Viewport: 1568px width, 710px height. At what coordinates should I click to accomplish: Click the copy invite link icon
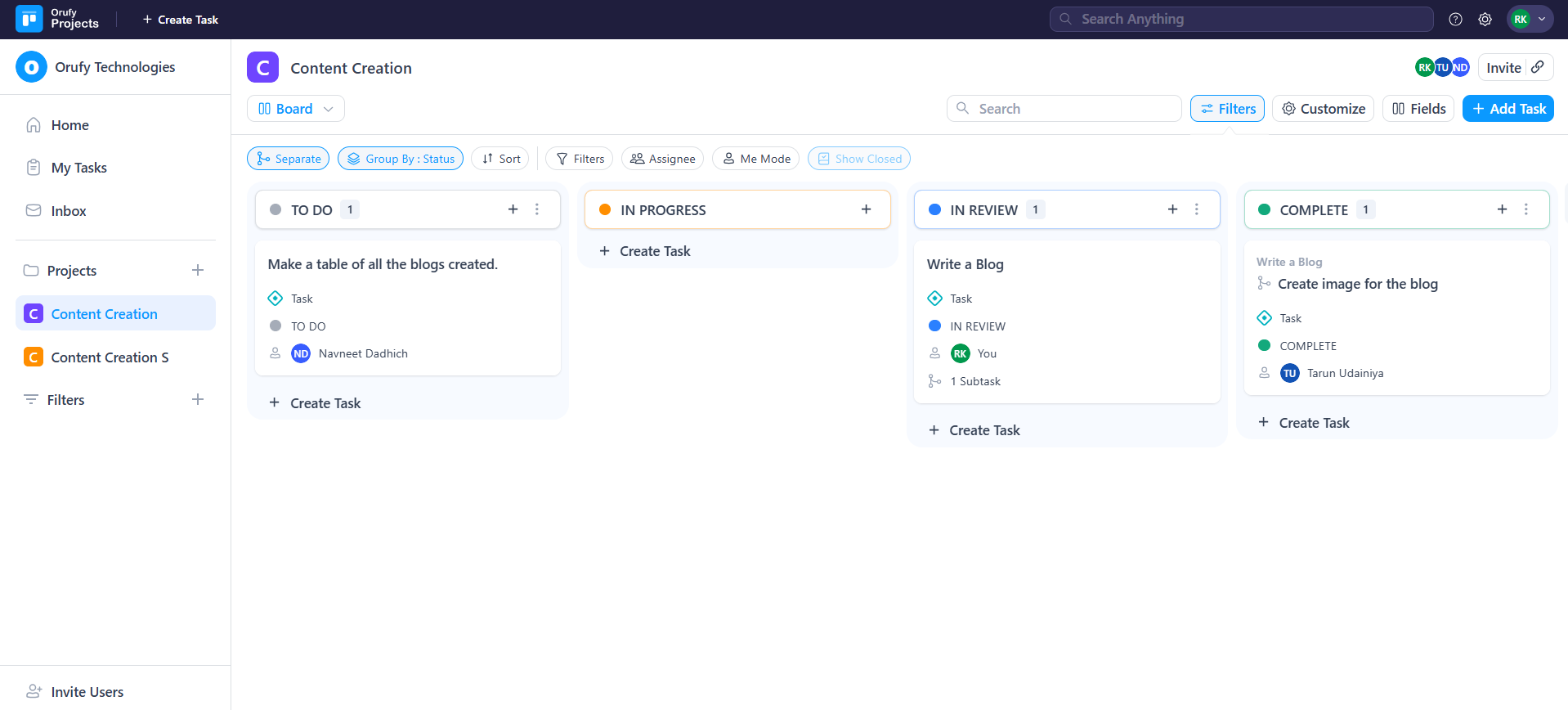click(x=1538, y=67)
